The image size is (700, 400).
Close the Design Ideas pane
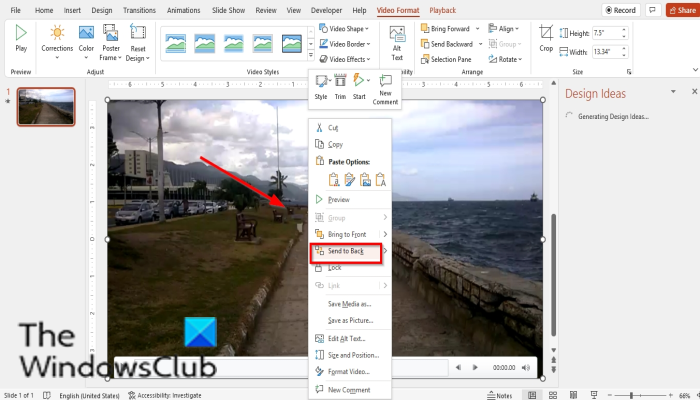(x=694, y=92)
